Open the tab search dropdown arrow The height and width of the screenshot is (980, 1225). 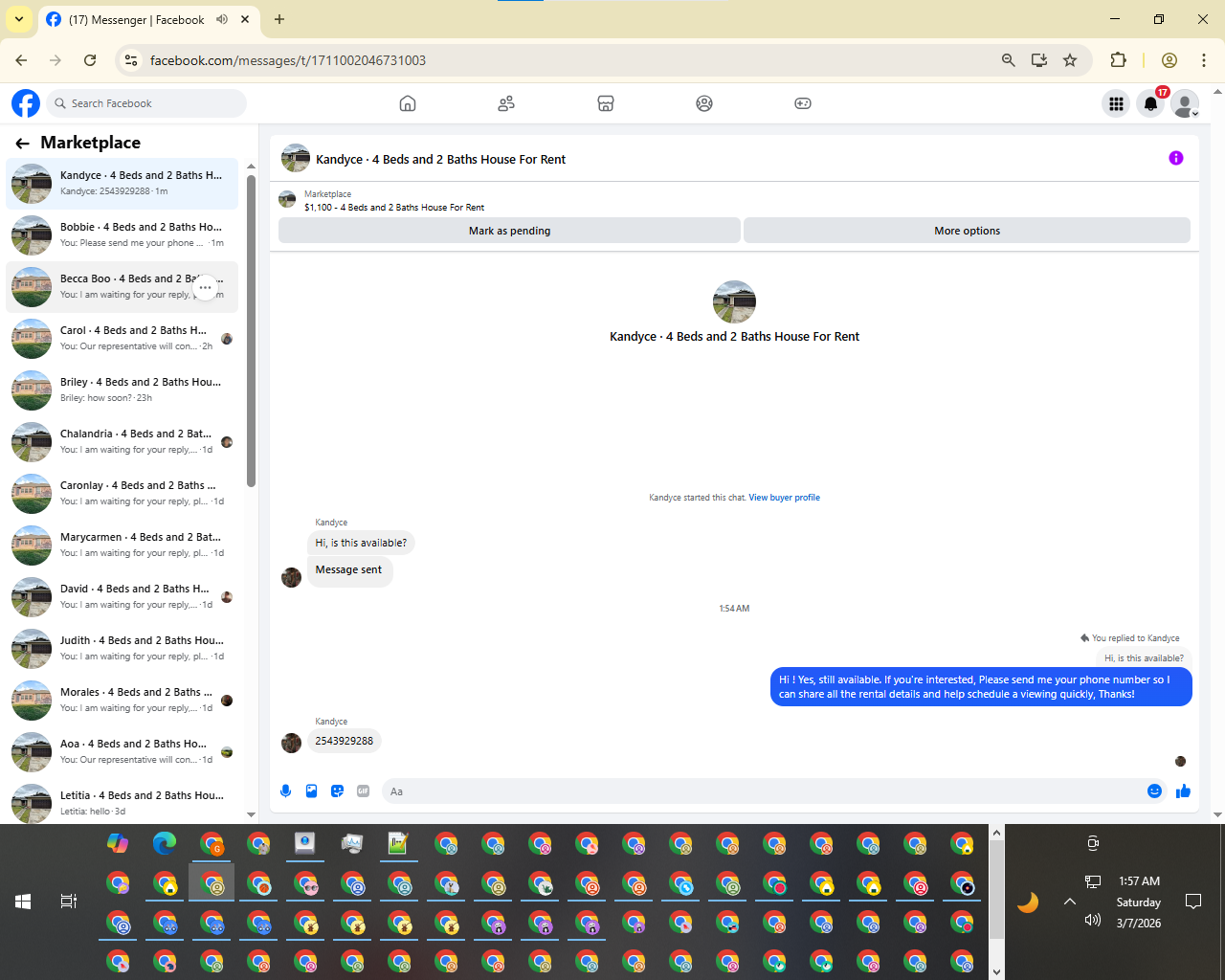(x=19, y=19)
